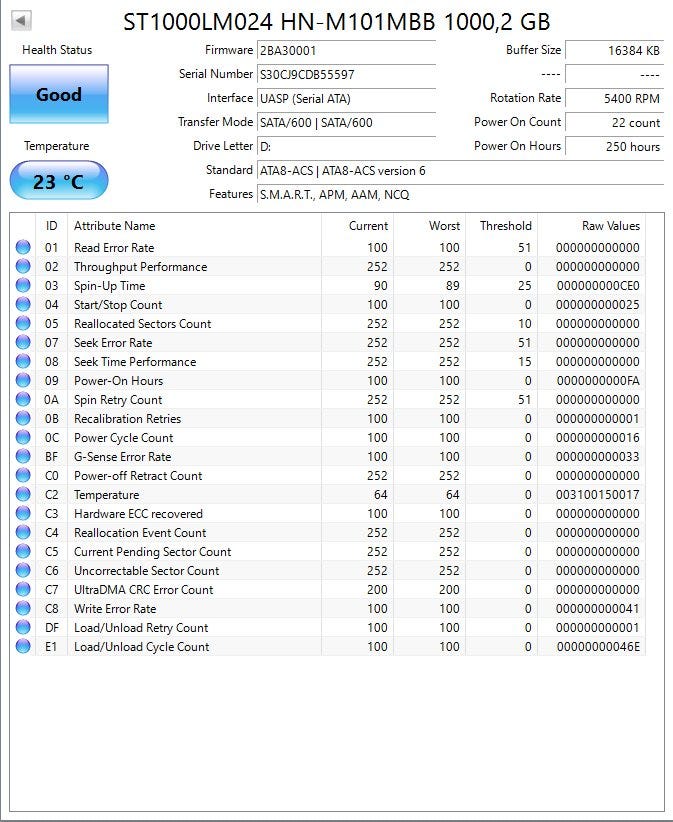Click the drive title ST1000LM024 heading
The height and width of the screenshot is (822, 673).
pos(336,22)
